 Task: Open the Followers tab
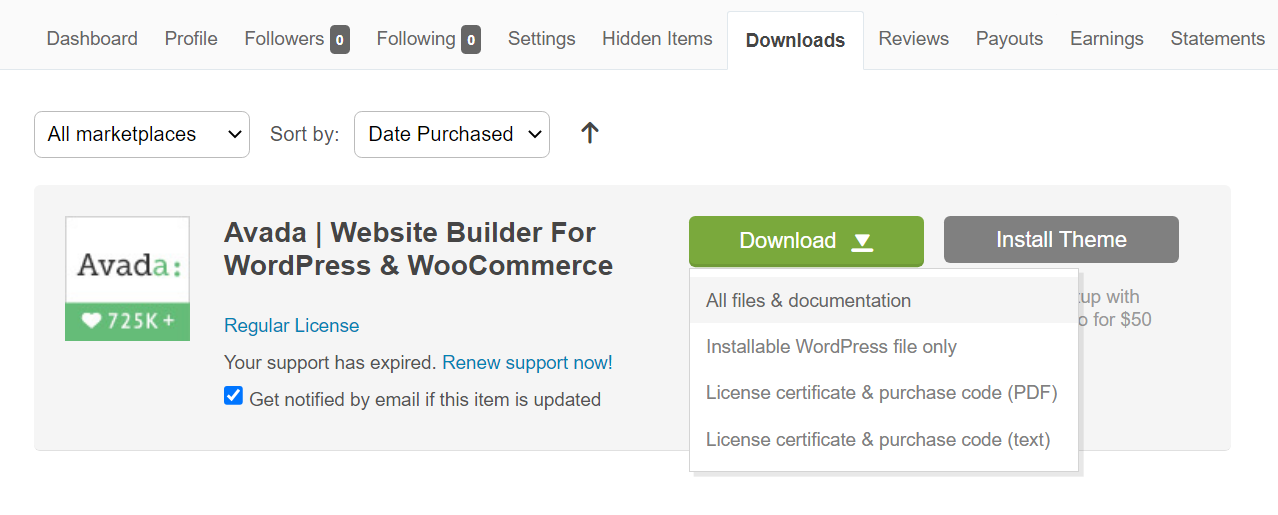click(x=297, y=39)
